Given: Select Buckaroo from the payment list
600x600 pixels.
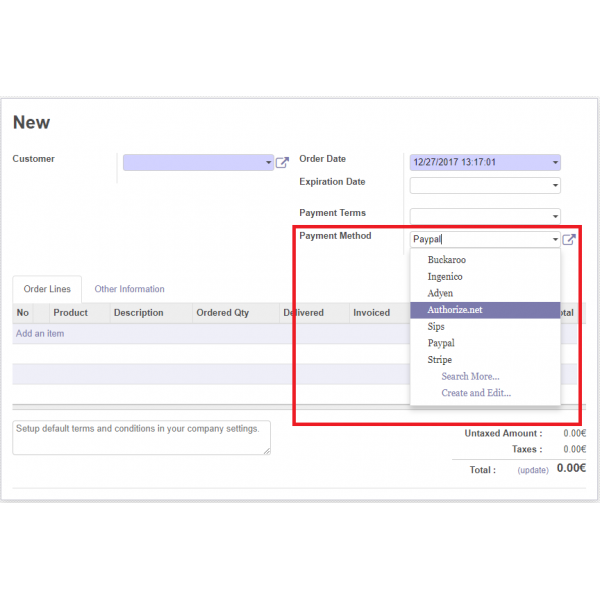Looking at the screenshot, I should pyautogui.click(x=446, y=260).
